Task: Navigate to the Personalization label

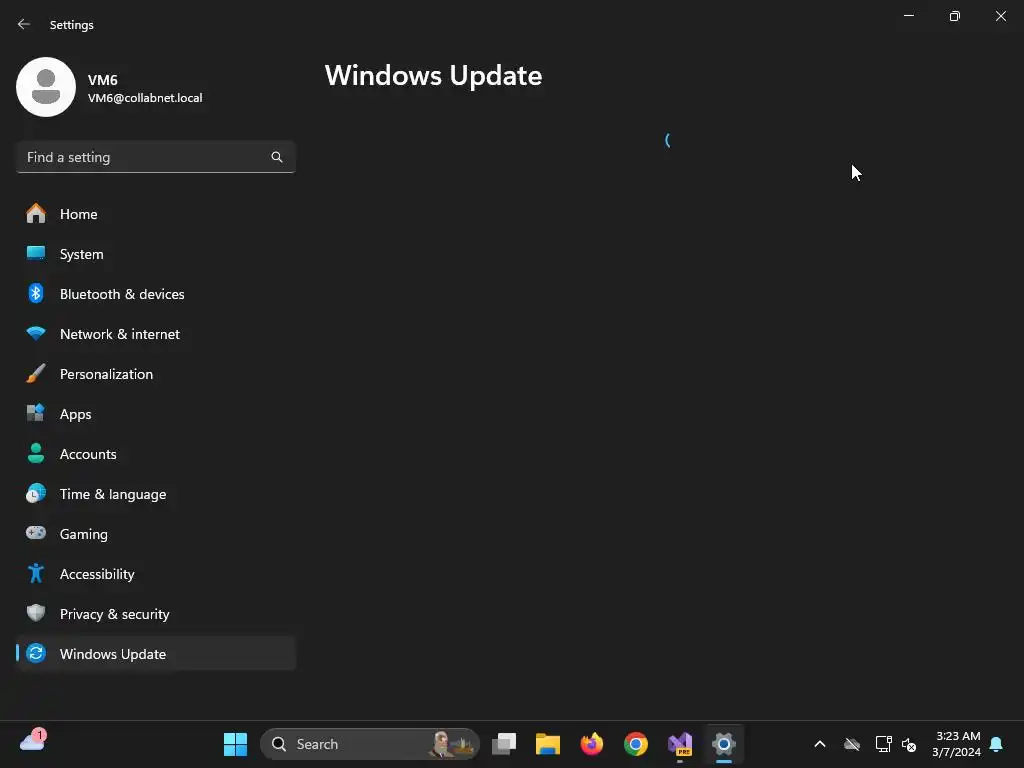Action: point(106,374)
